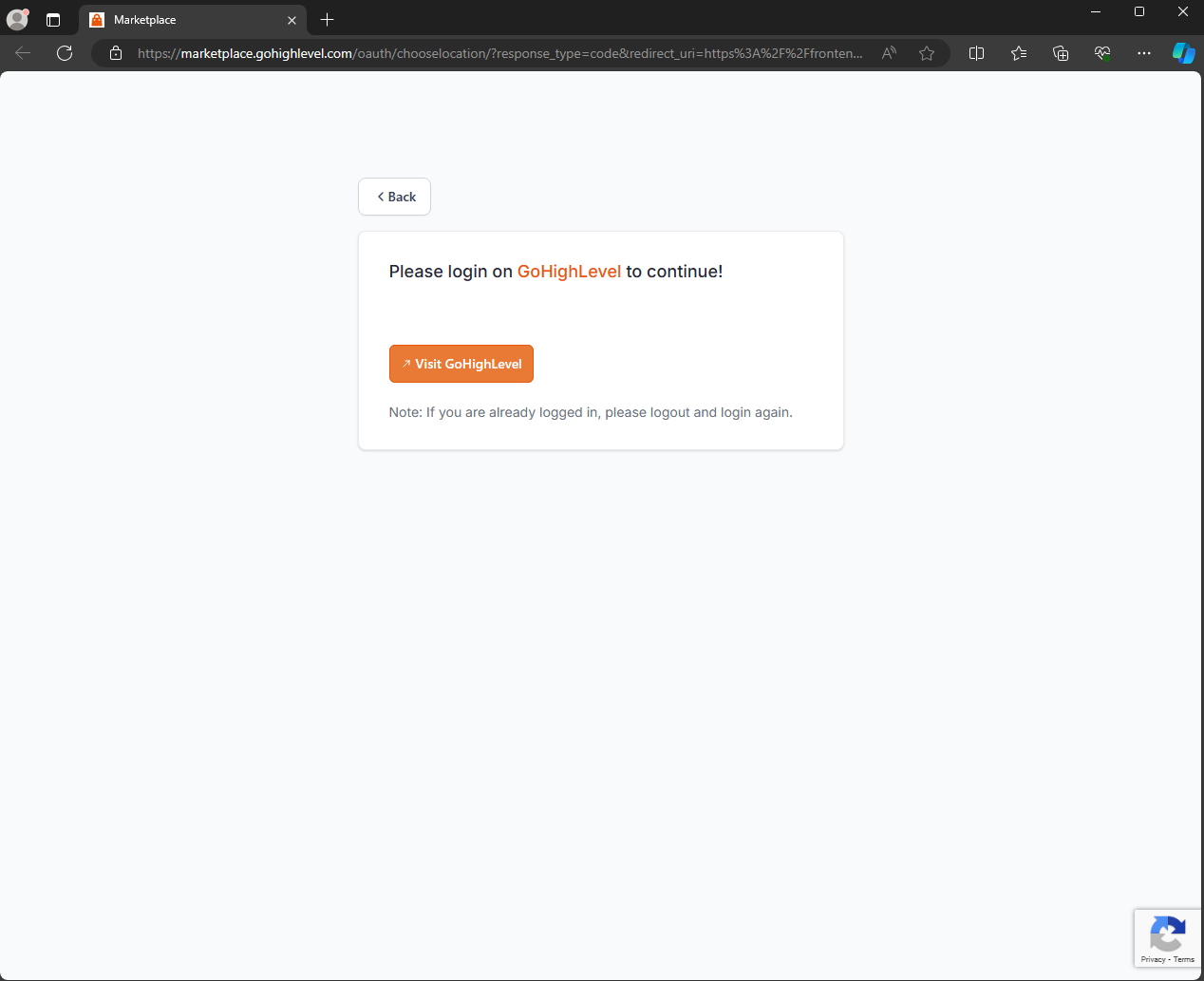Click the Visit GoHighLevel button
This screenshot has width=1204, height=981.
(x=461, y=364)
